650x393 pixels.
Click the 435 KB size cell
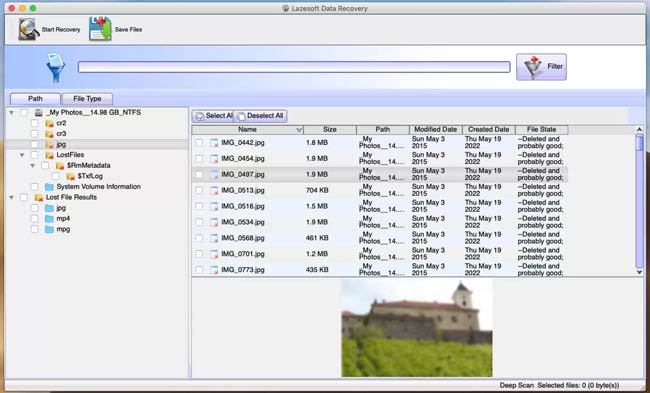click(317, 270)
